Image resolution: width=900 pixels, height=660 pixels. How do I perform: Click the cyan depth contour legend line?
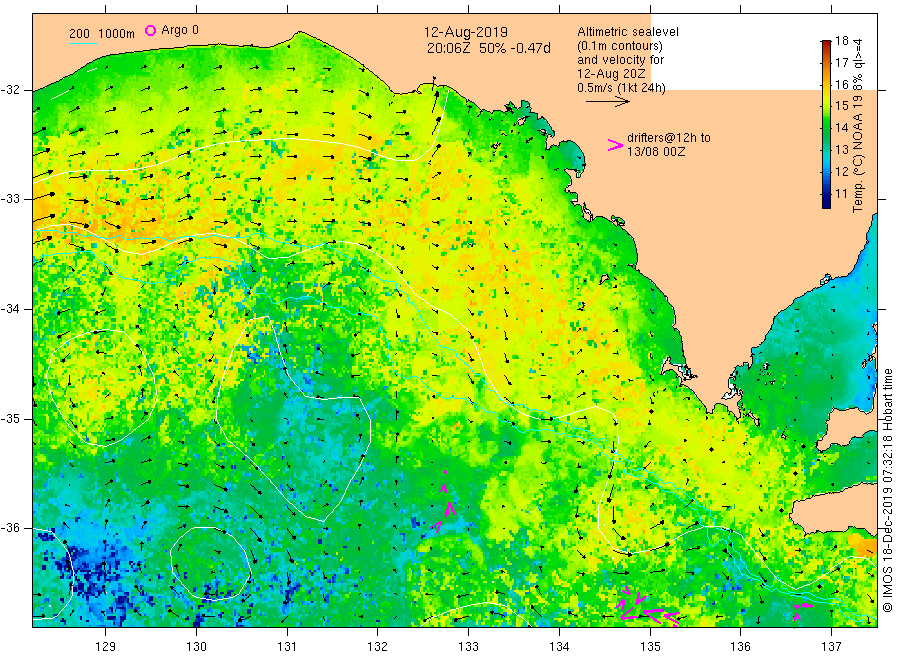83,43
